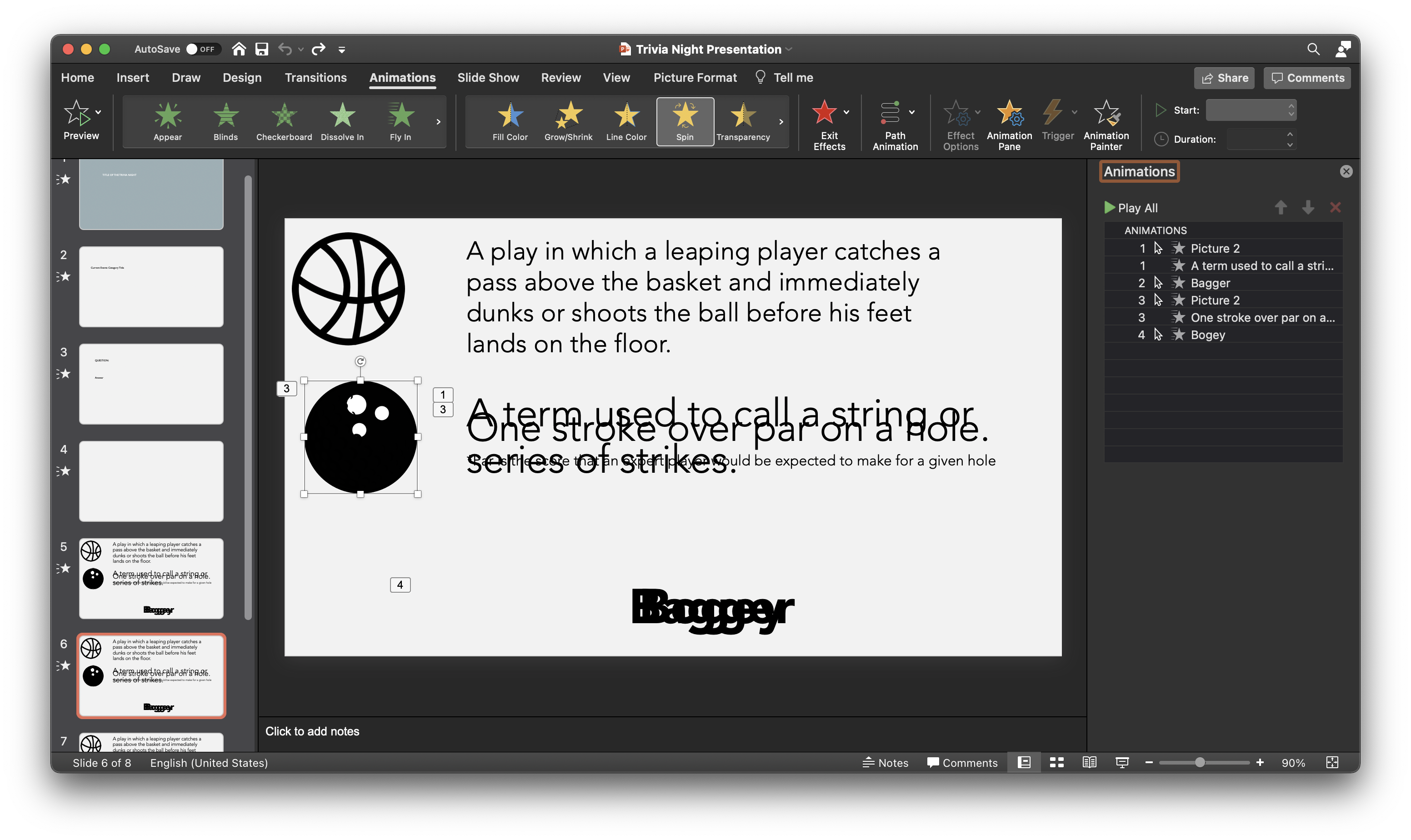Click the Share button

coord(1224,78)
